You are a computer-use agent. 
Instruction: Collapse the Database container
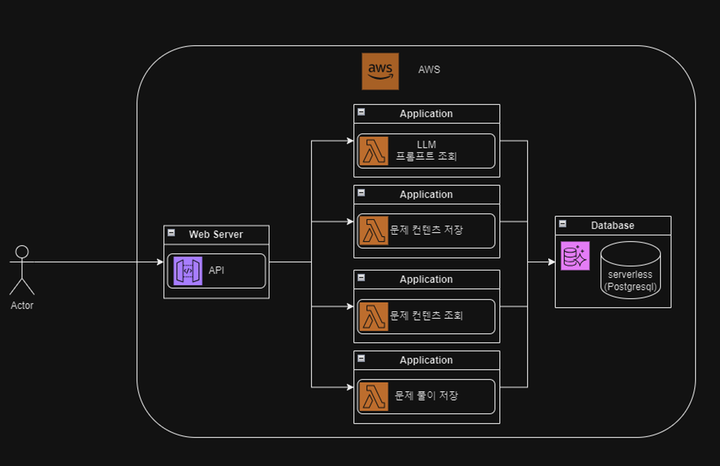563,225
